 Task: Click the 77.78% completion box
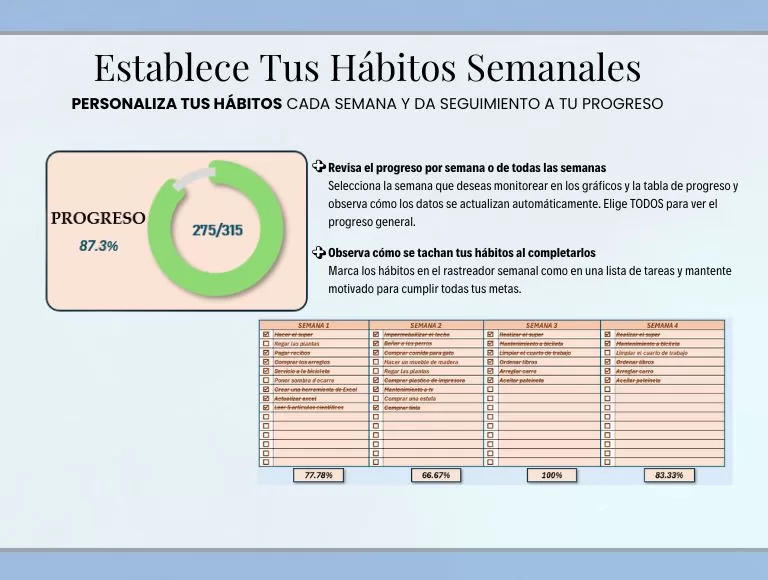pos(318,475)
